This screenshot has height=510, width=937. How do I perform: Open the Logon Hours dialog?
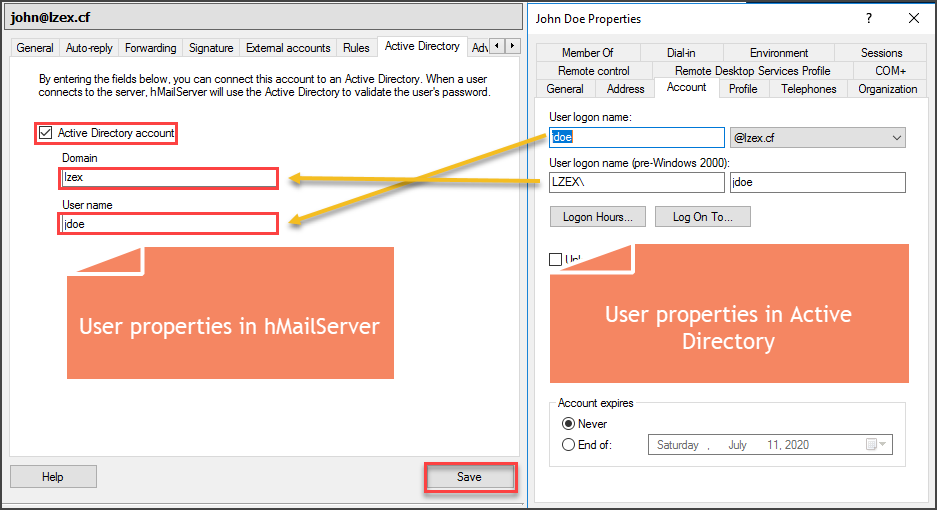(x=598, y=216)
